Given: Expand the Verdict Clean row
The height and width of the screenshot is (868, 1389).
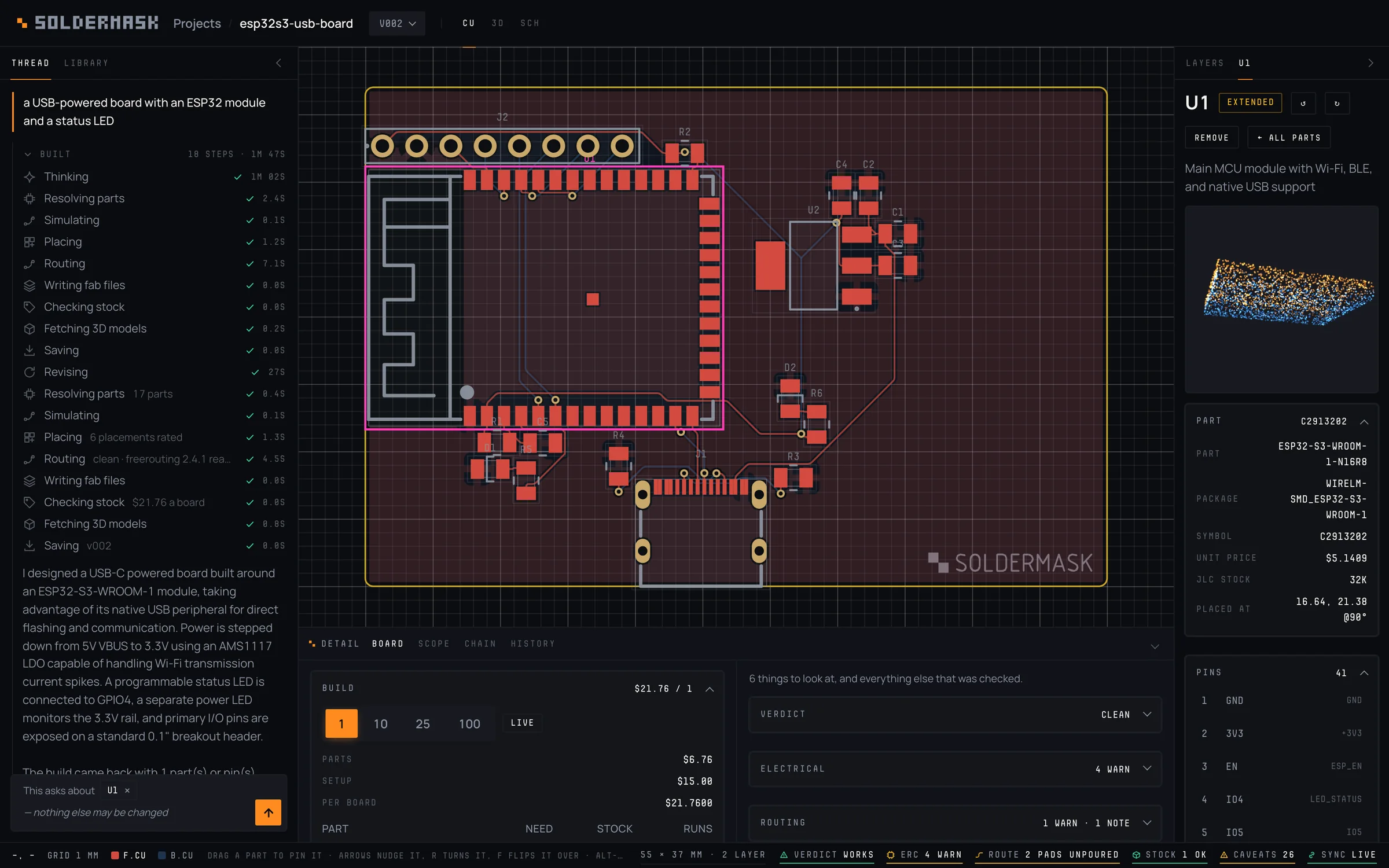Looking at the screenshot, I should pyautogui.click(x=955, y=714).
